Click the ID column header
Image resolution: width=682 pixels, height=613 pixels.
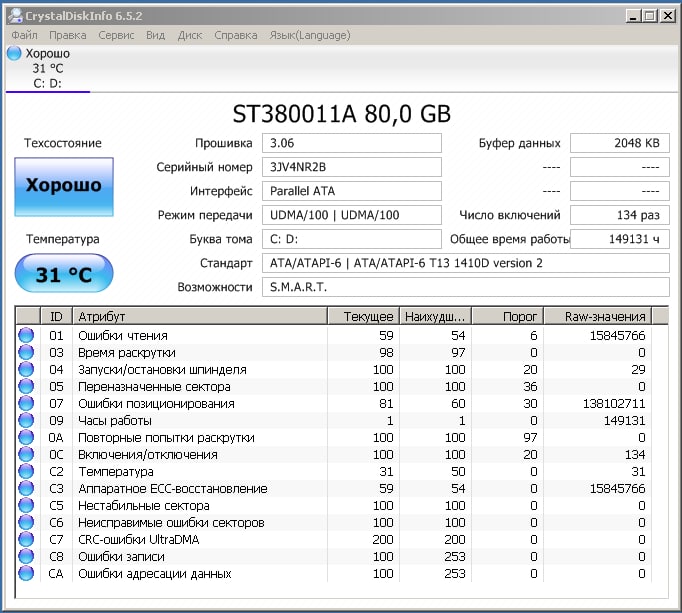[x=56, y=316]
